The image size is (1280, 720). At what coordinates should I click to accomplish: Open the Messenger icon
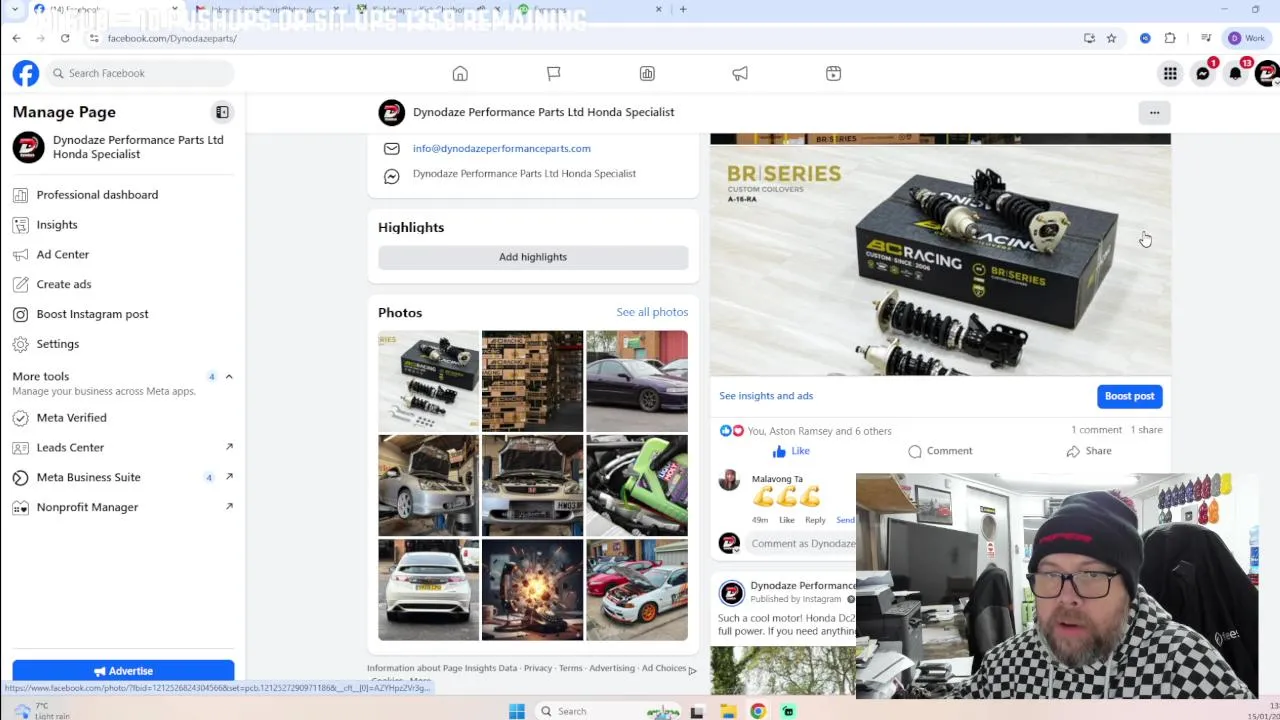click(x=1203, y=73)
